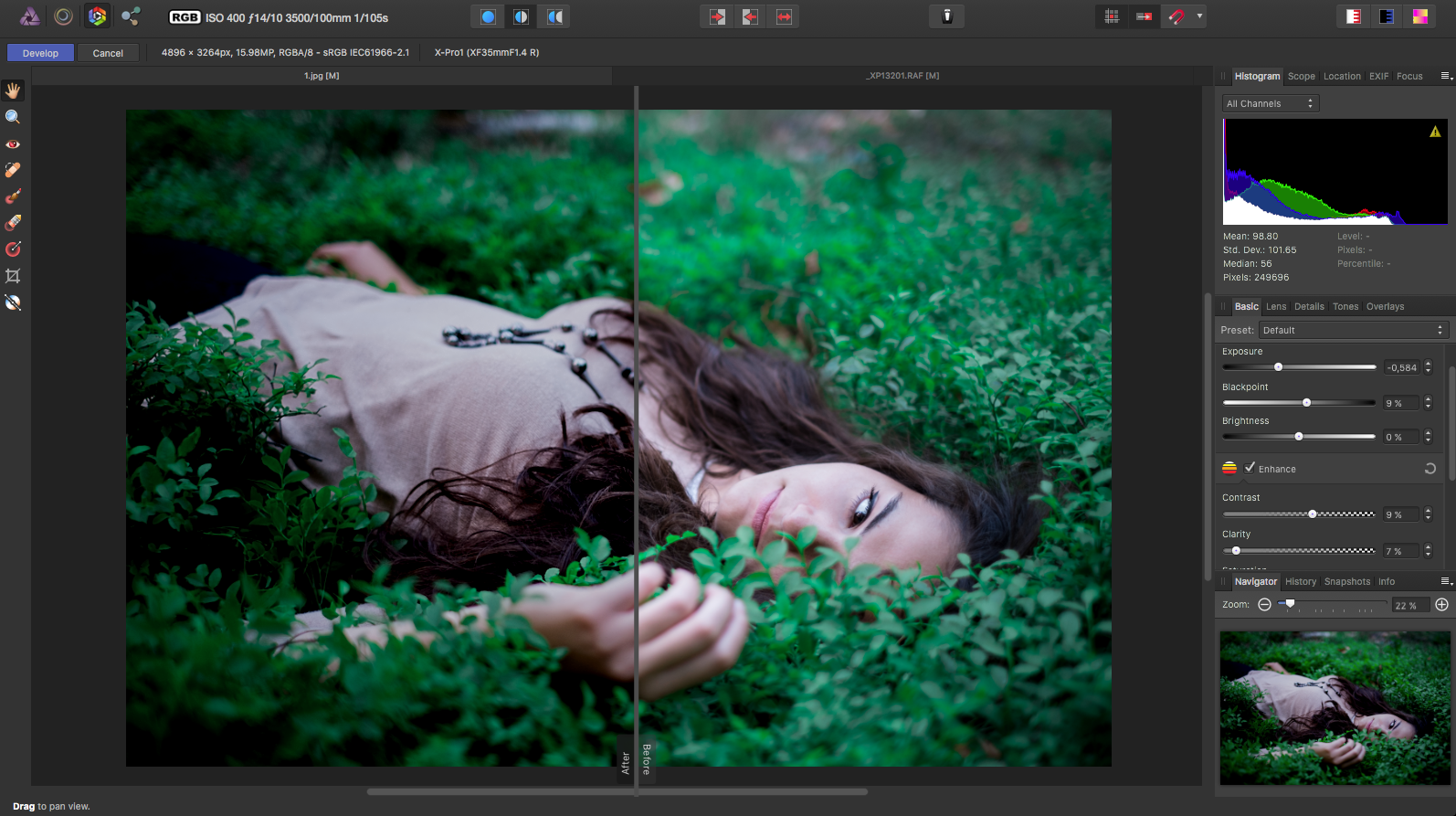Screen dimensions: 1456x816
Task: Open the Export persona icon
Action: 131,16
